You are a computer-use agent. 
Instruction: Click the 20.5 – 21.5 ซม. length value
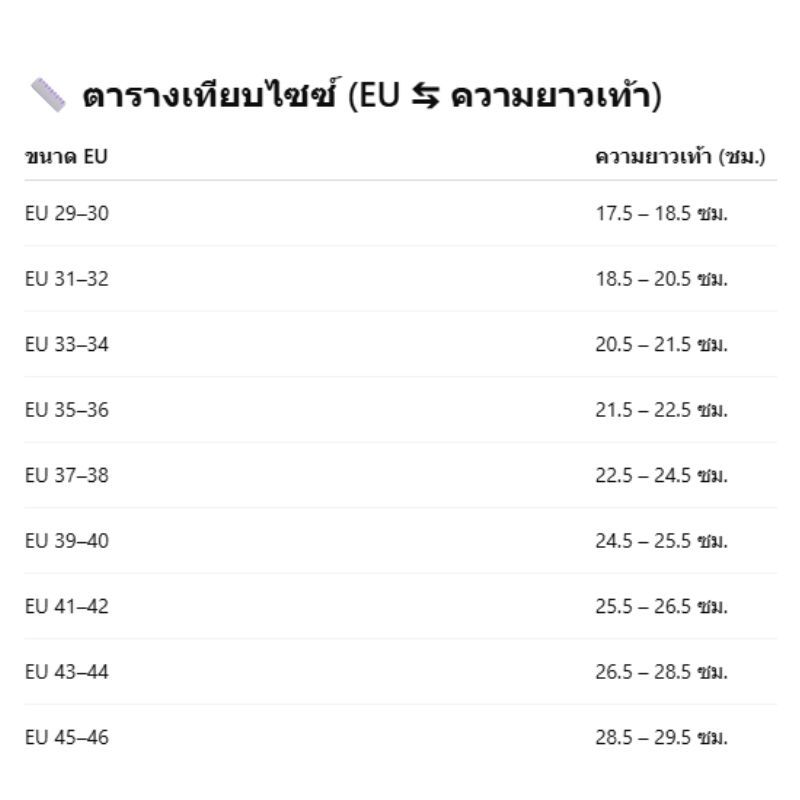(x=661, y=344)
